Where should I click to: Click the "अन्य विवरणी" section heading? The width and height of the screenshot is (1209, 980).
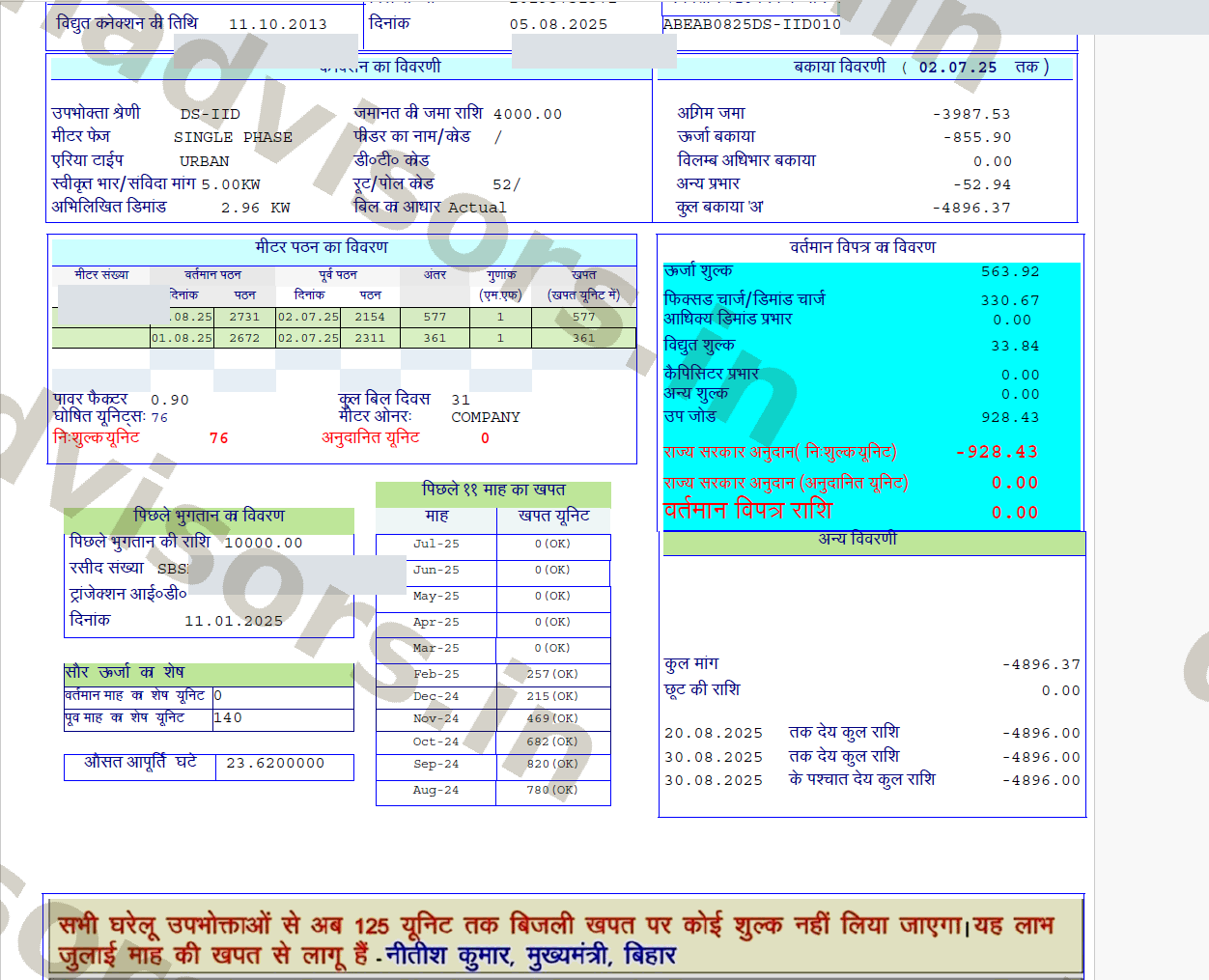858,539
